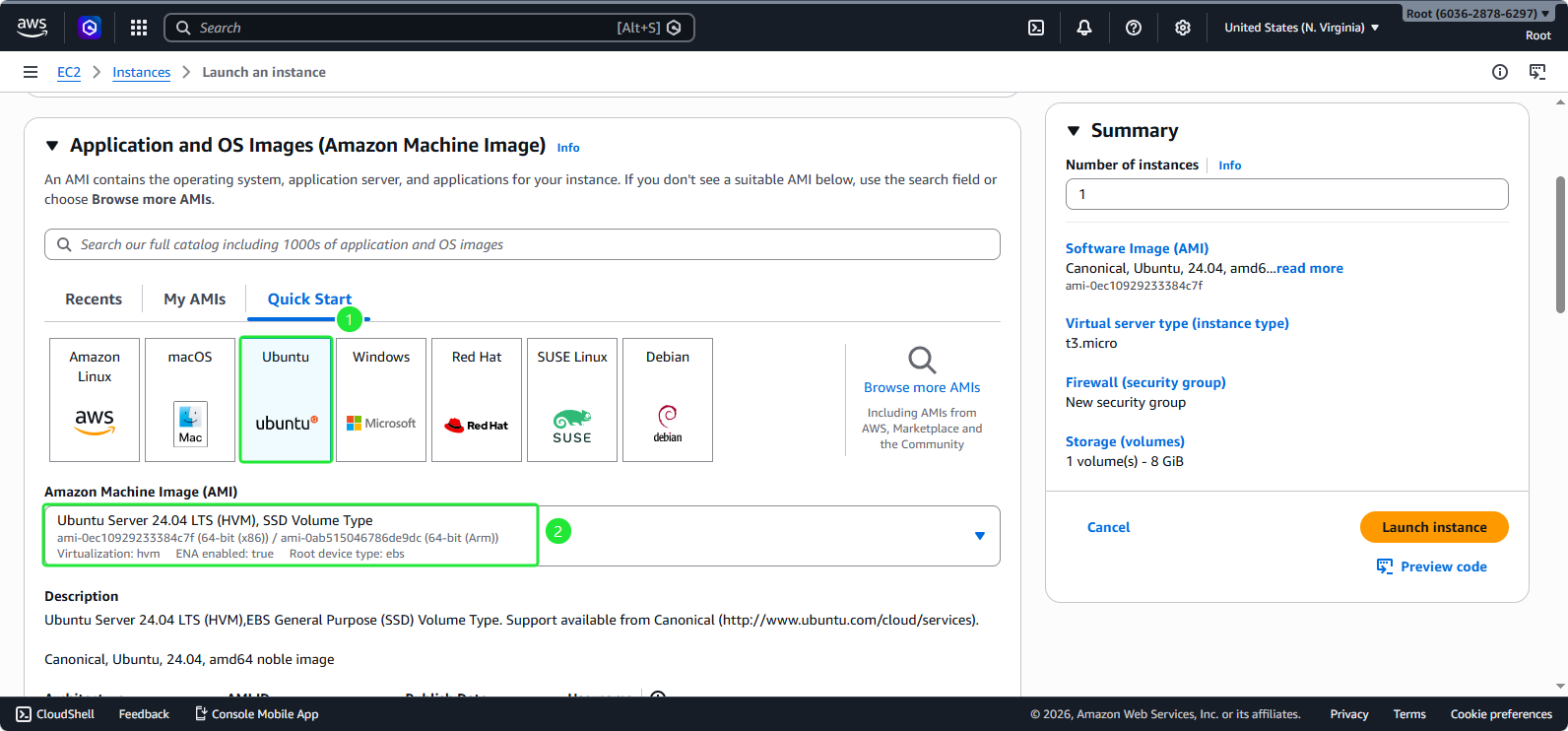Image resolution: width=1568 pixels, height=731 pixels.
Task: Click Cancel in the Summary panel
Action: coord(1108,527)
